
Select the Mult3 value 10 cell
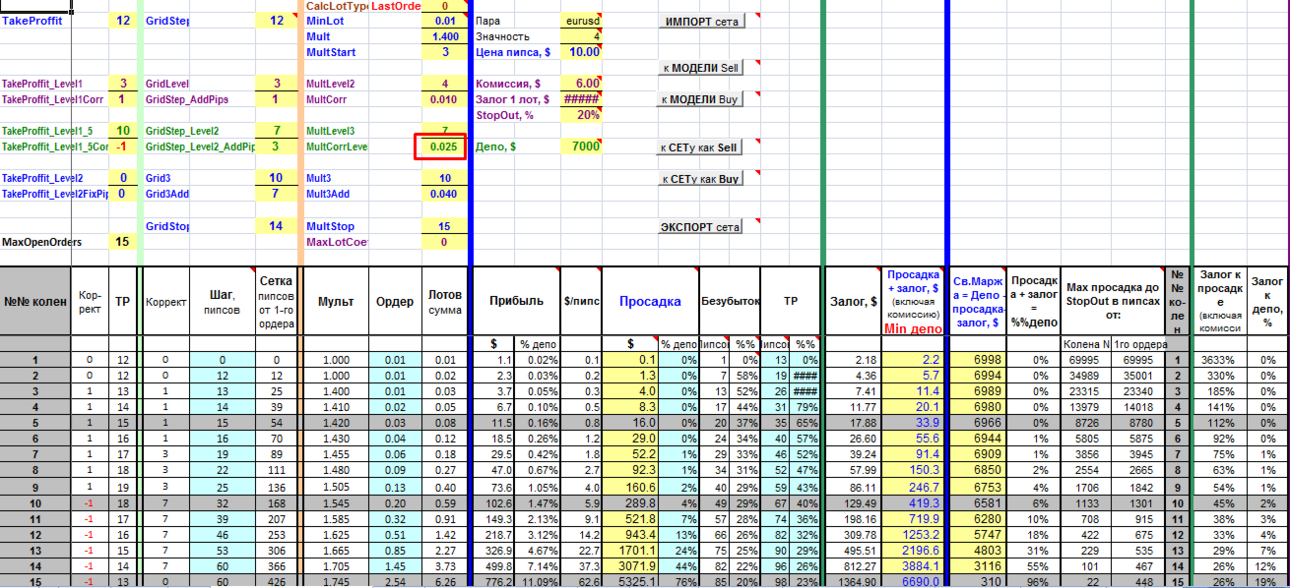tap(443, 178)
